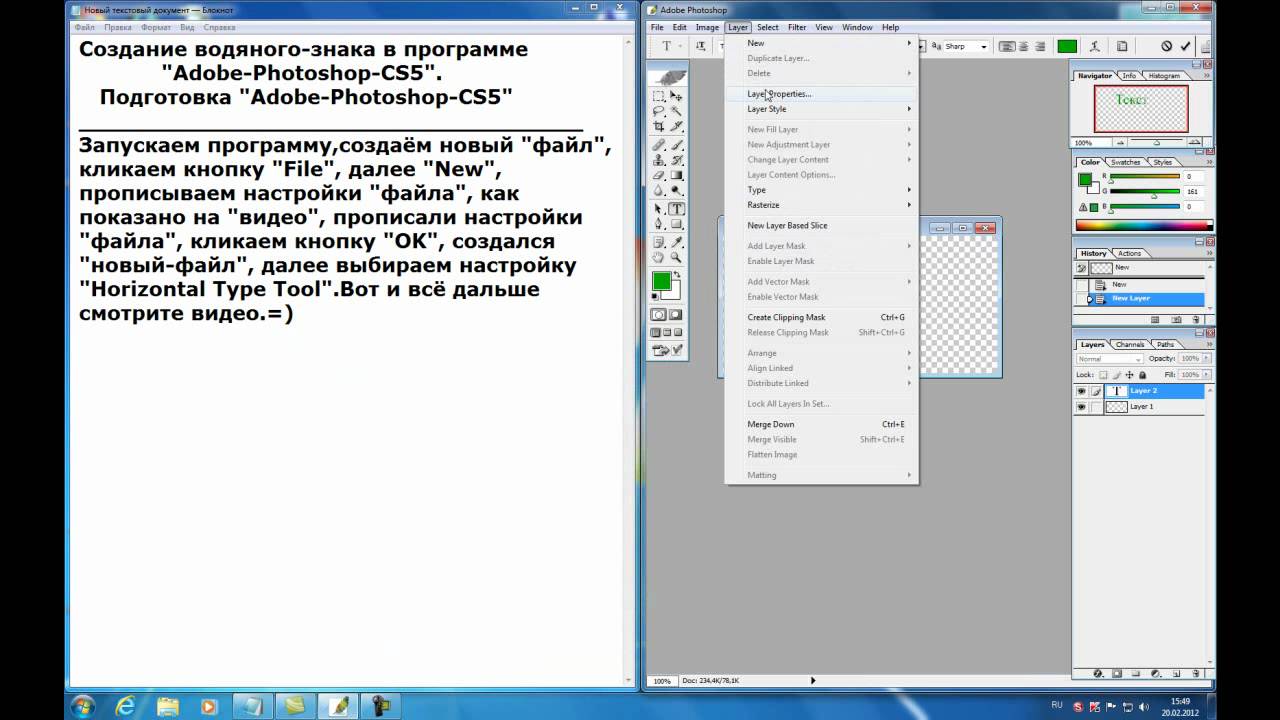The width and height of the screenshot is (1280, 720).
Task: Switch to Standard editing mode in toolbox
Action: [x=658, y=313]
